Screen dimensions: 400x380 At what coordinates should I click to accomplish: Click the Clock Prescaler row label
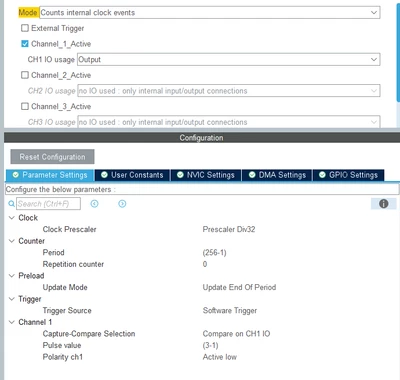tap(69, 229)
